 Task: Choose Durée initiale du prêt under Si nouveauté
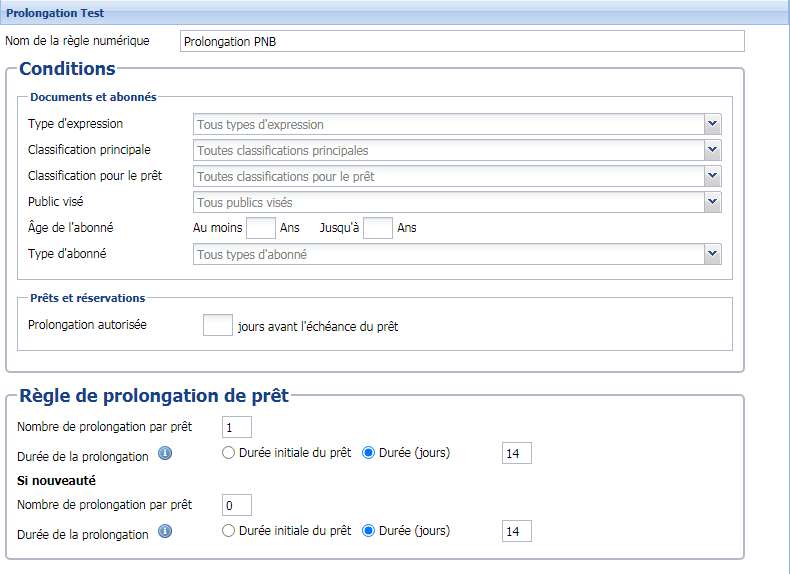coord(229,531)
